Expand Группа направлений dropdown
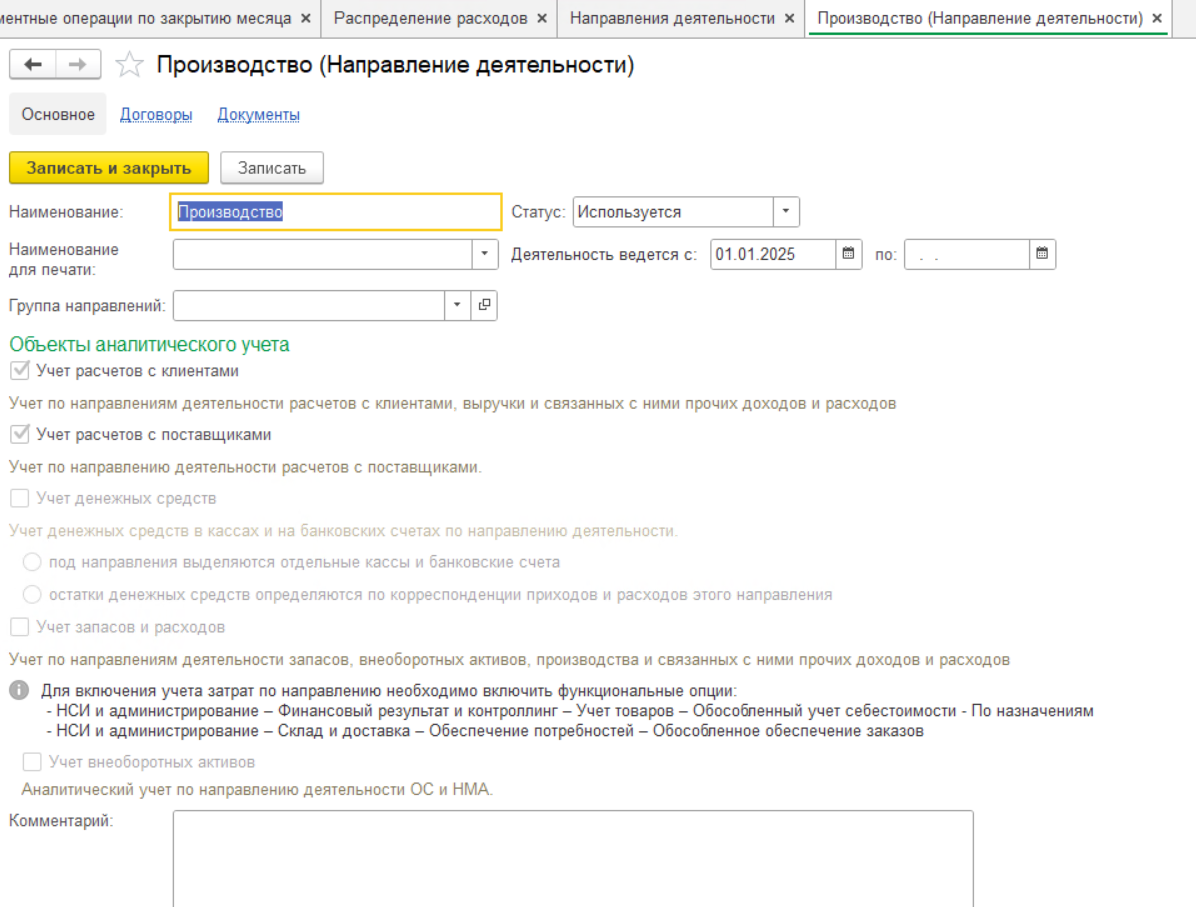Viewport: 1196px width, 907px height. (458, 305)
